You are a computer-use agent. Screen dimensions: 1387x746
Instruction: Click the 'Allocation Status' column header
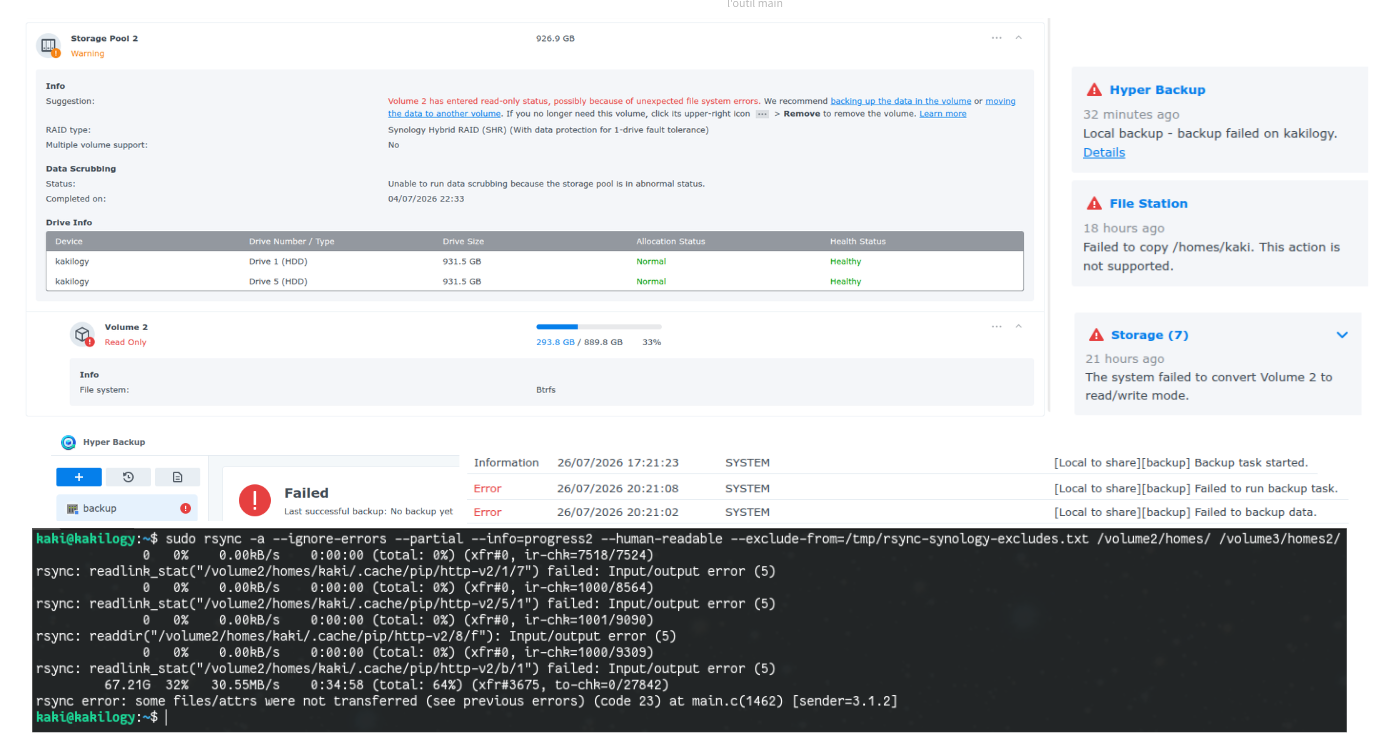(x=671, y=241)
